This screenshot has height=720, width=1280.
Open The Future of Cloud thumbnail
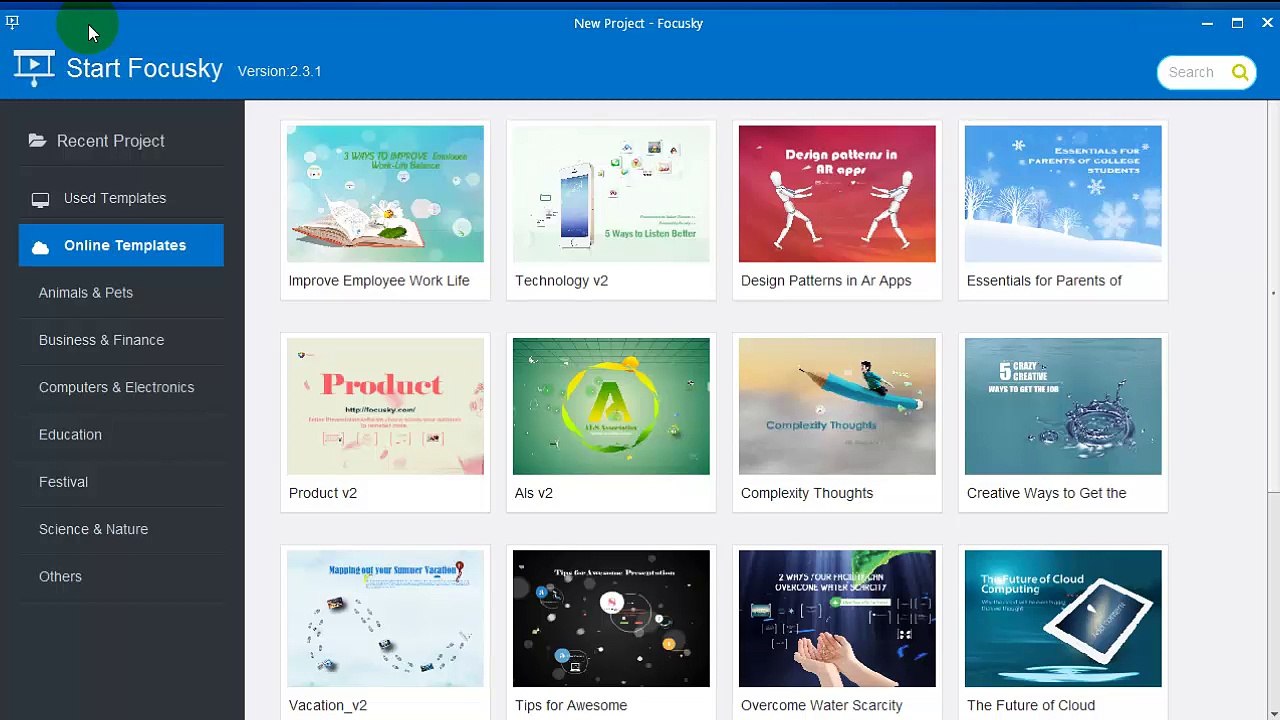tap(1063, 618)
